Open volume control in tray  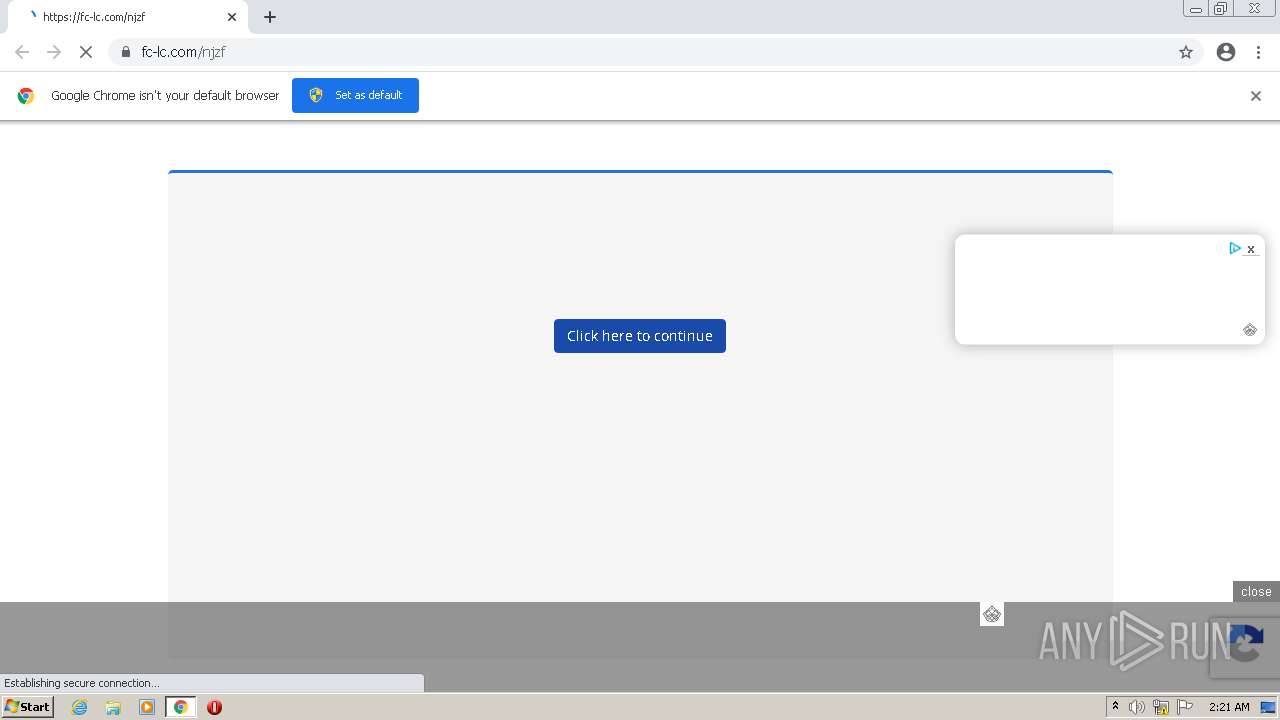coord(1137,707)
